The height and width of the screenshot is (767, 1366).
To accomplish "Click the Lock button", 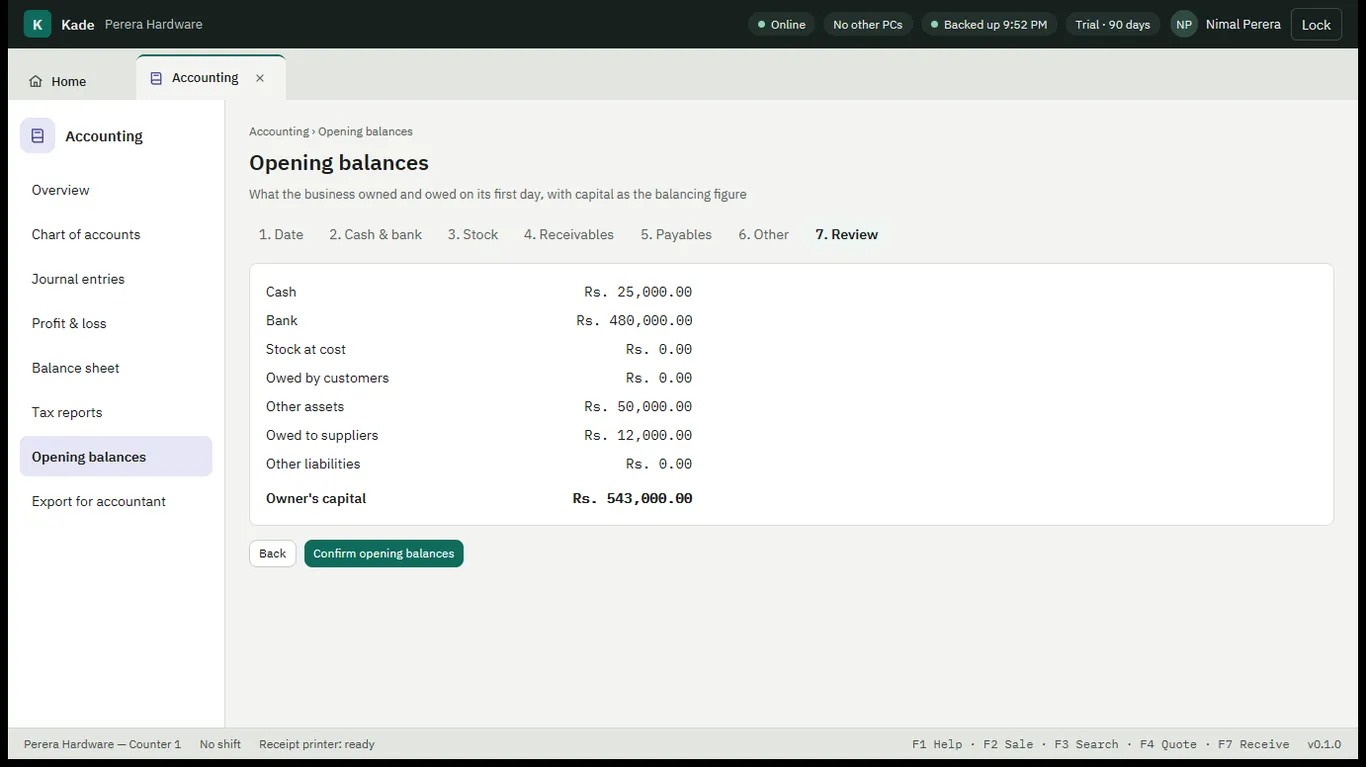I will [x=1316, y=24].
